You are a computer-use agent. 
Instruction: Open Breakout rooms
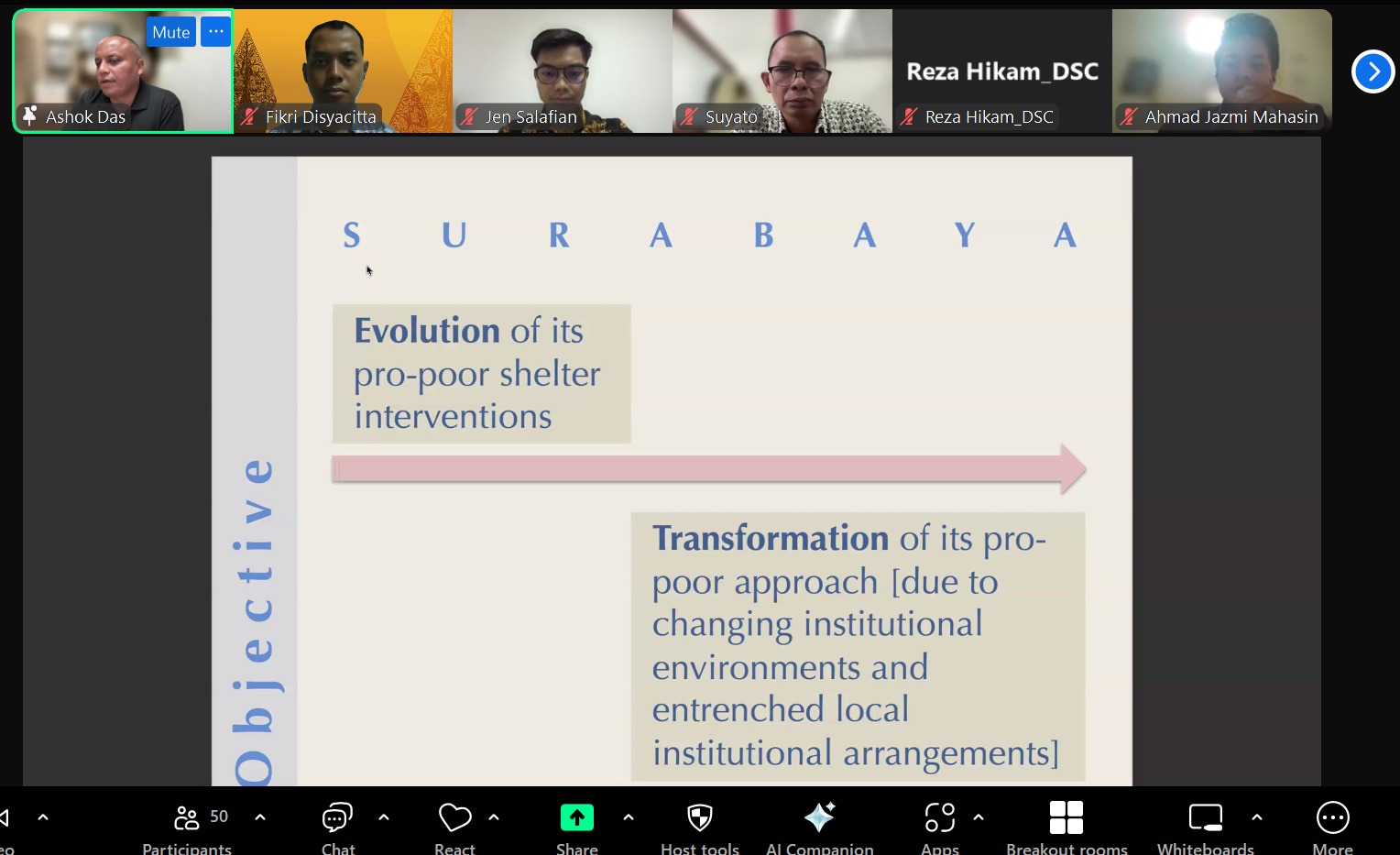(x=1066, y=817)
